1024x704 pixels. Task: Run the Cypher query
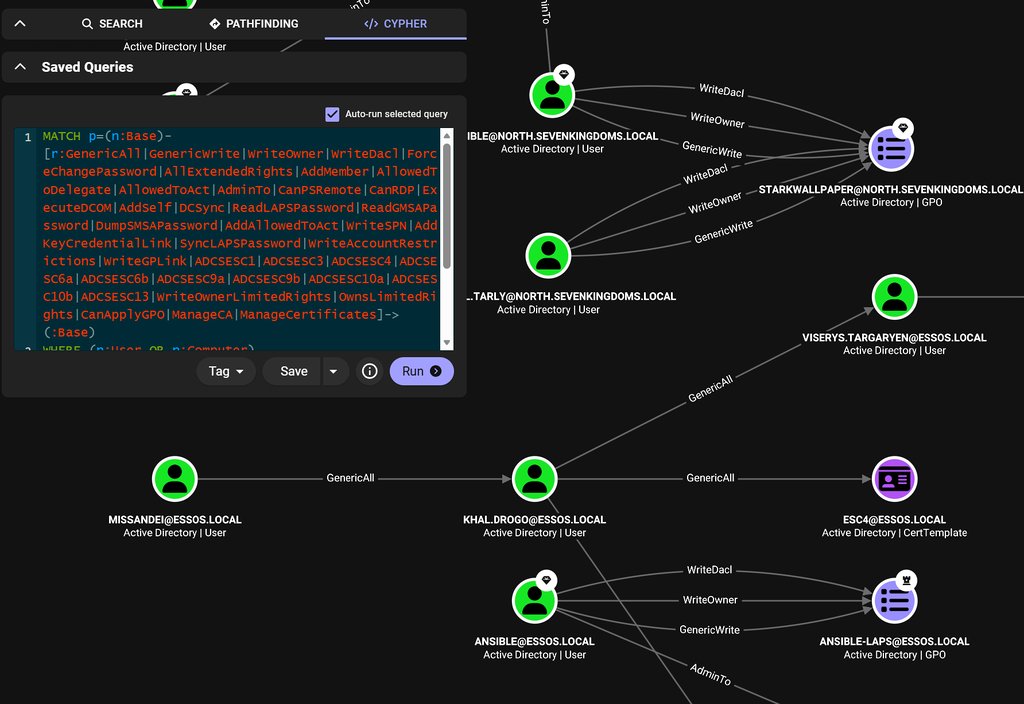[x=421, y=371]
